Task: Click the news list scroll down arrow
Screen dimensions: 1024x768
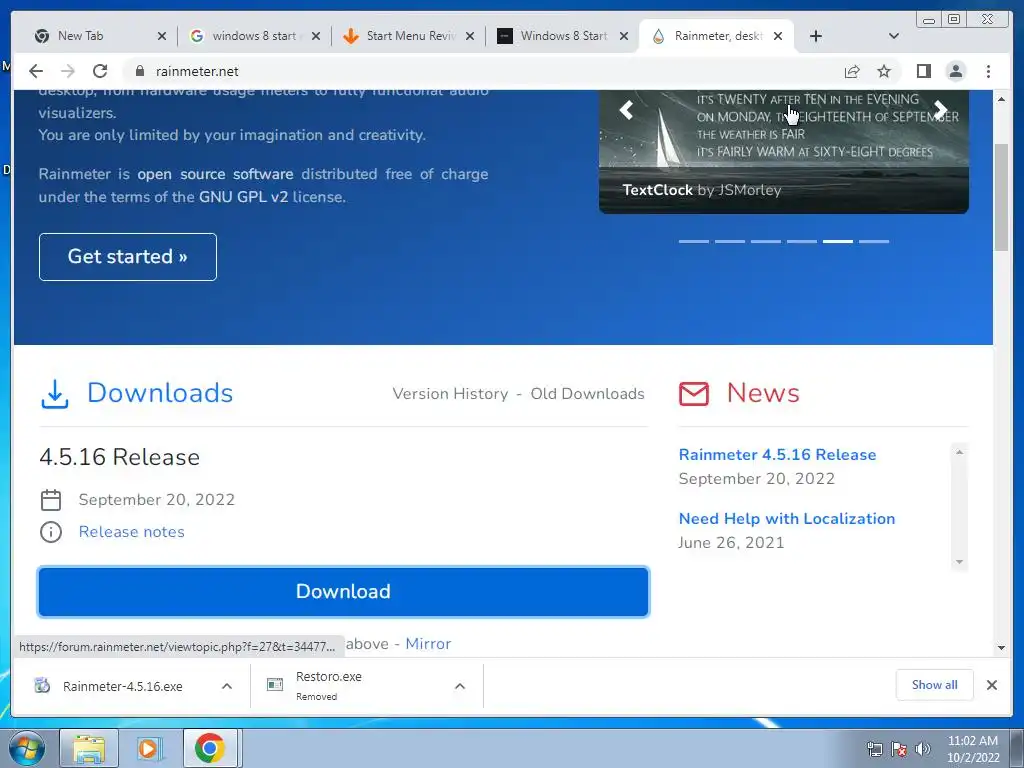Action: [959, 562]
